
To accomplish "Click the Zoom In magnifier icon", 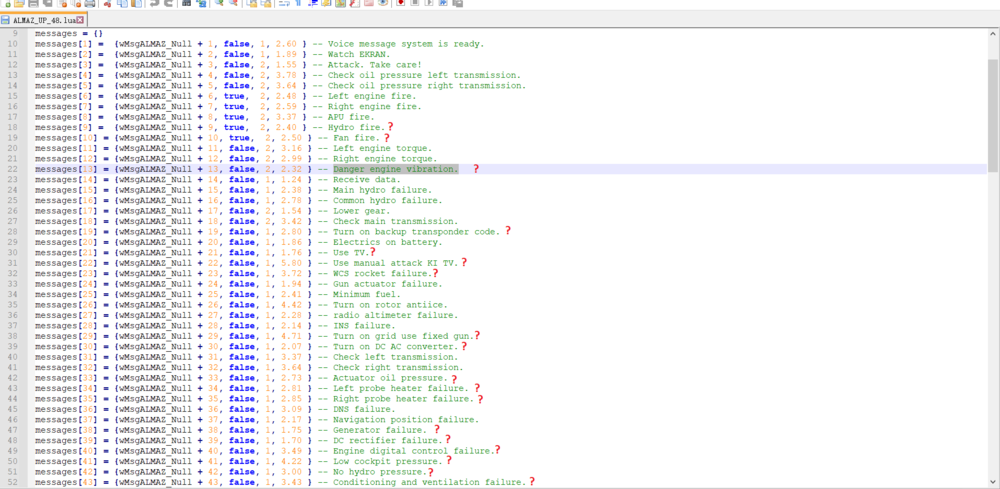I will [x=219, y=3].
